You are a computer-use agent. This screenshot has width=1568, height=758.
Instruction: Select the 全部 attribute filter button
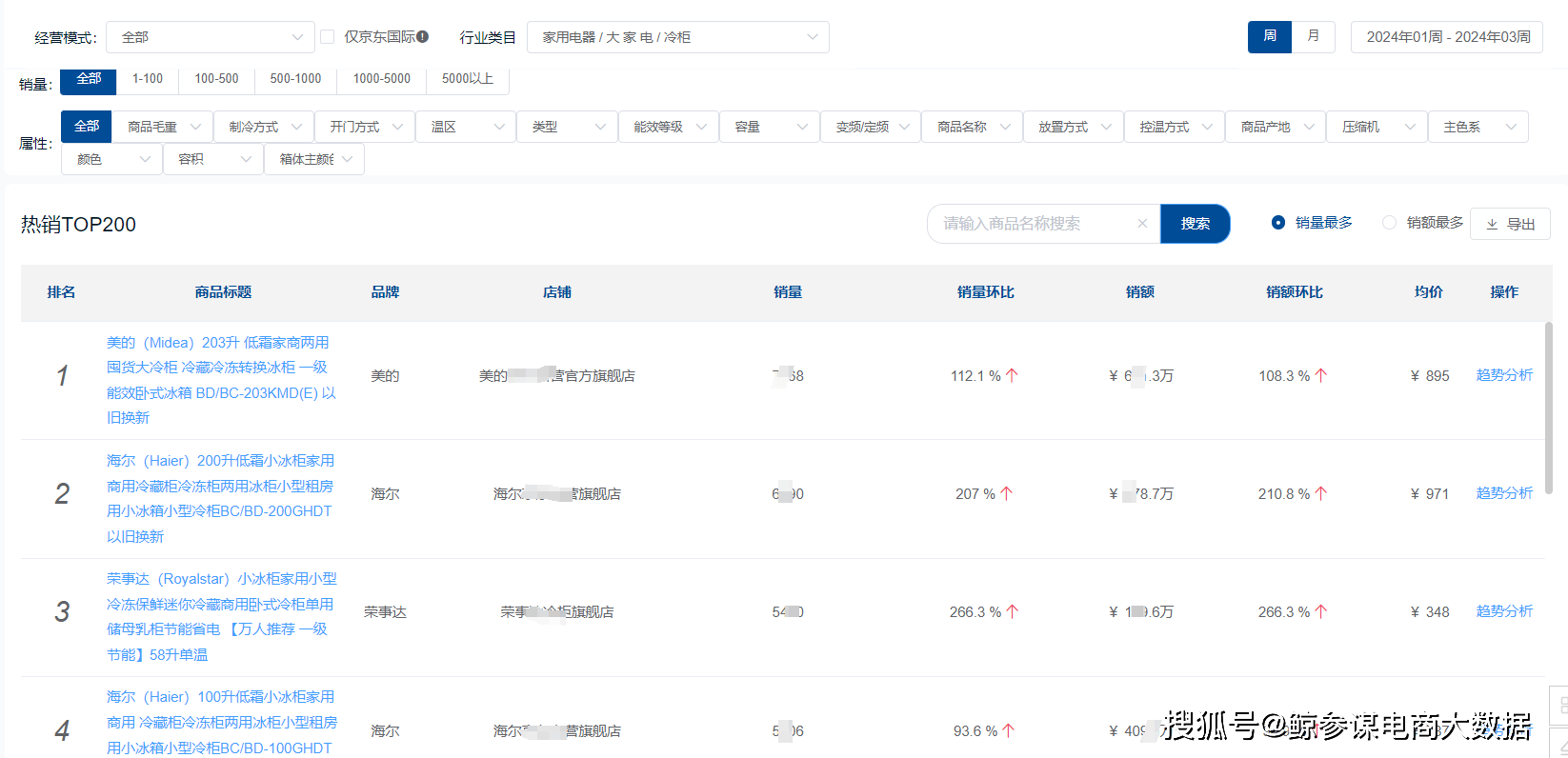point(87,127)
